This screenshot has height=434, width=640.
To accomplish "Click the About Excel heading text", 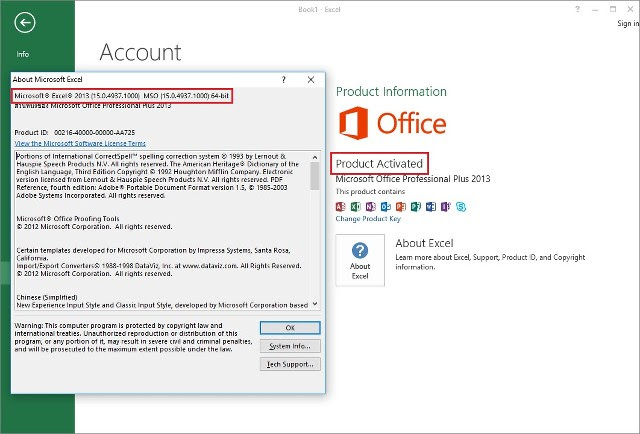I will point(424,243).
